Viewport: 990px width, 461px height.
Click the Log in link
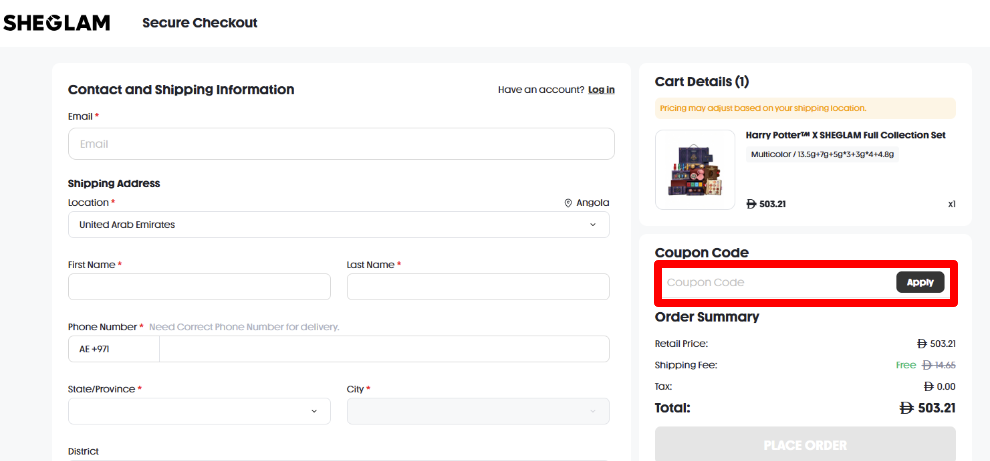601,90
